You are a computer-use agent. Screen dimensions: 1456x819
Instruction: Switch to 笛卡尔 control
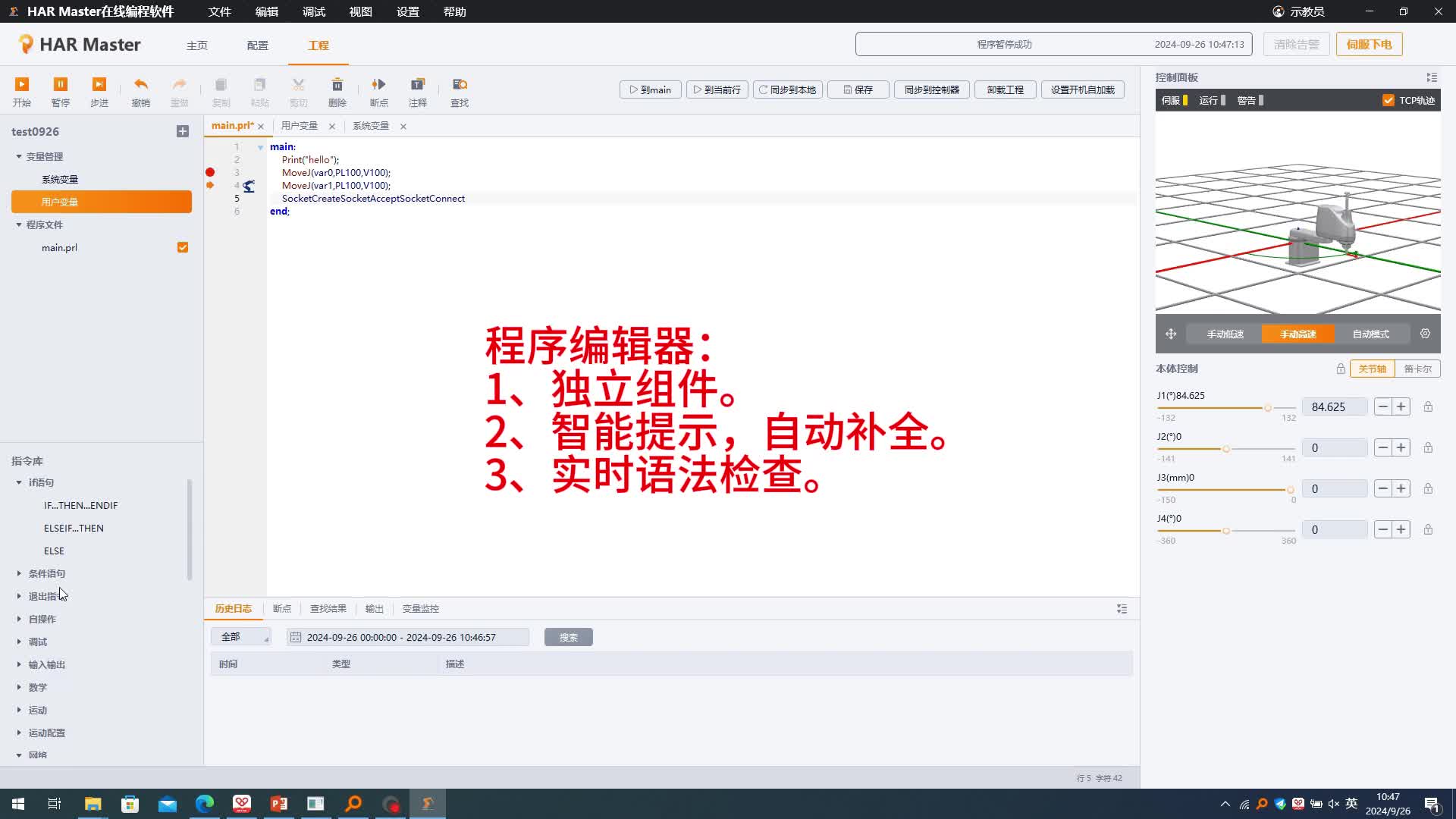(x=1417, y=369)
